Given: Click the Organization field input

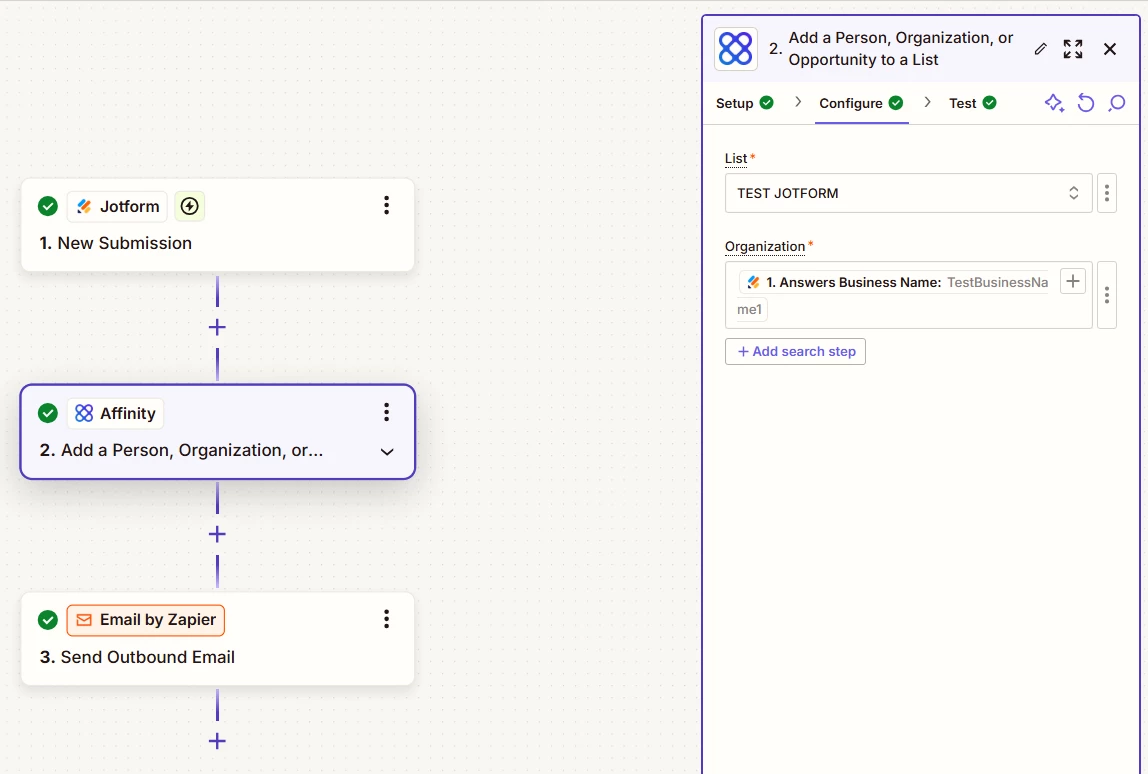Looking at the screenshot, I should (x=908, y=295).
